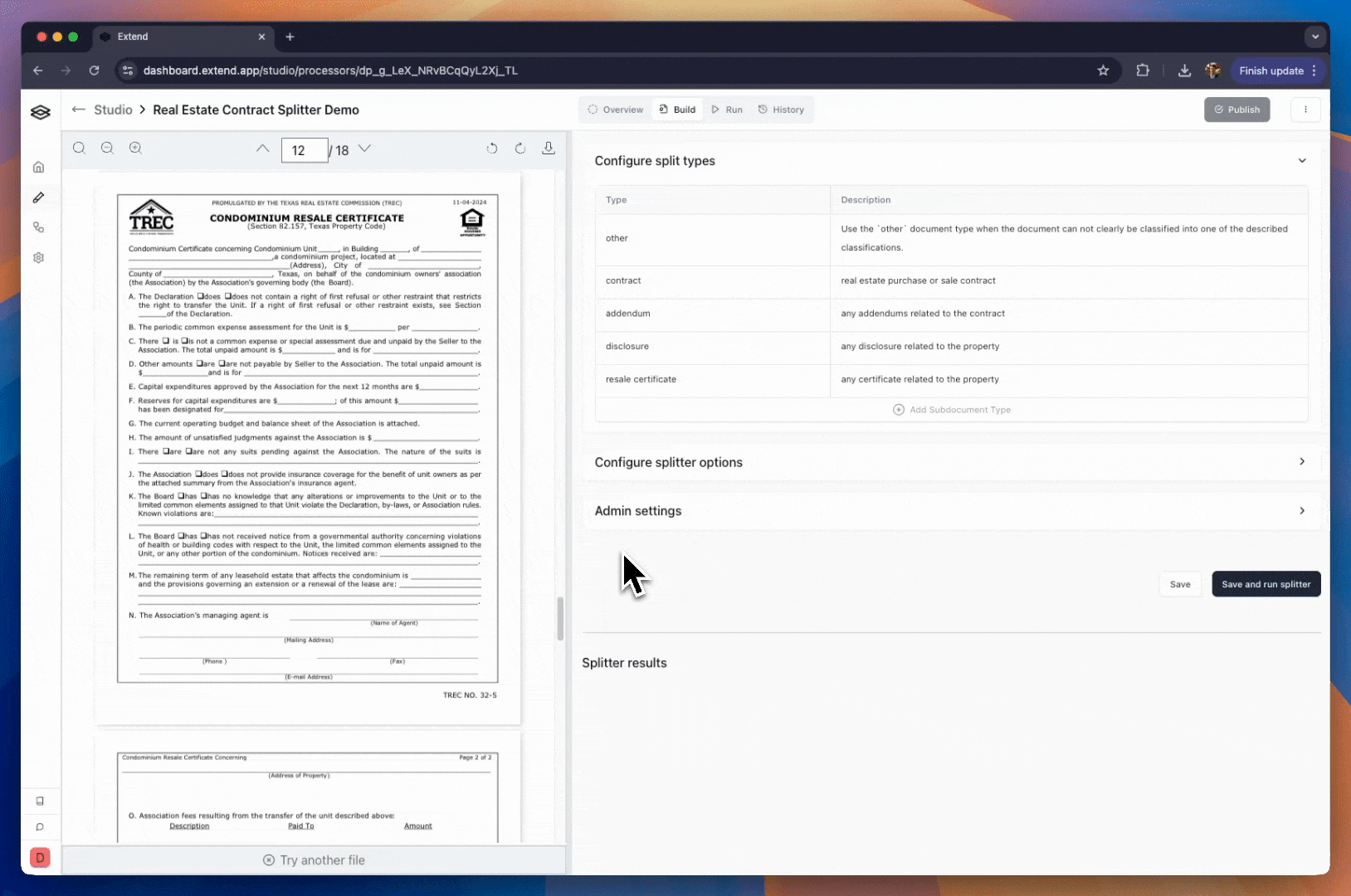Bookmark this page with star icon
The height and width of the screenshot is (896, 1351).
[1103, 71]
